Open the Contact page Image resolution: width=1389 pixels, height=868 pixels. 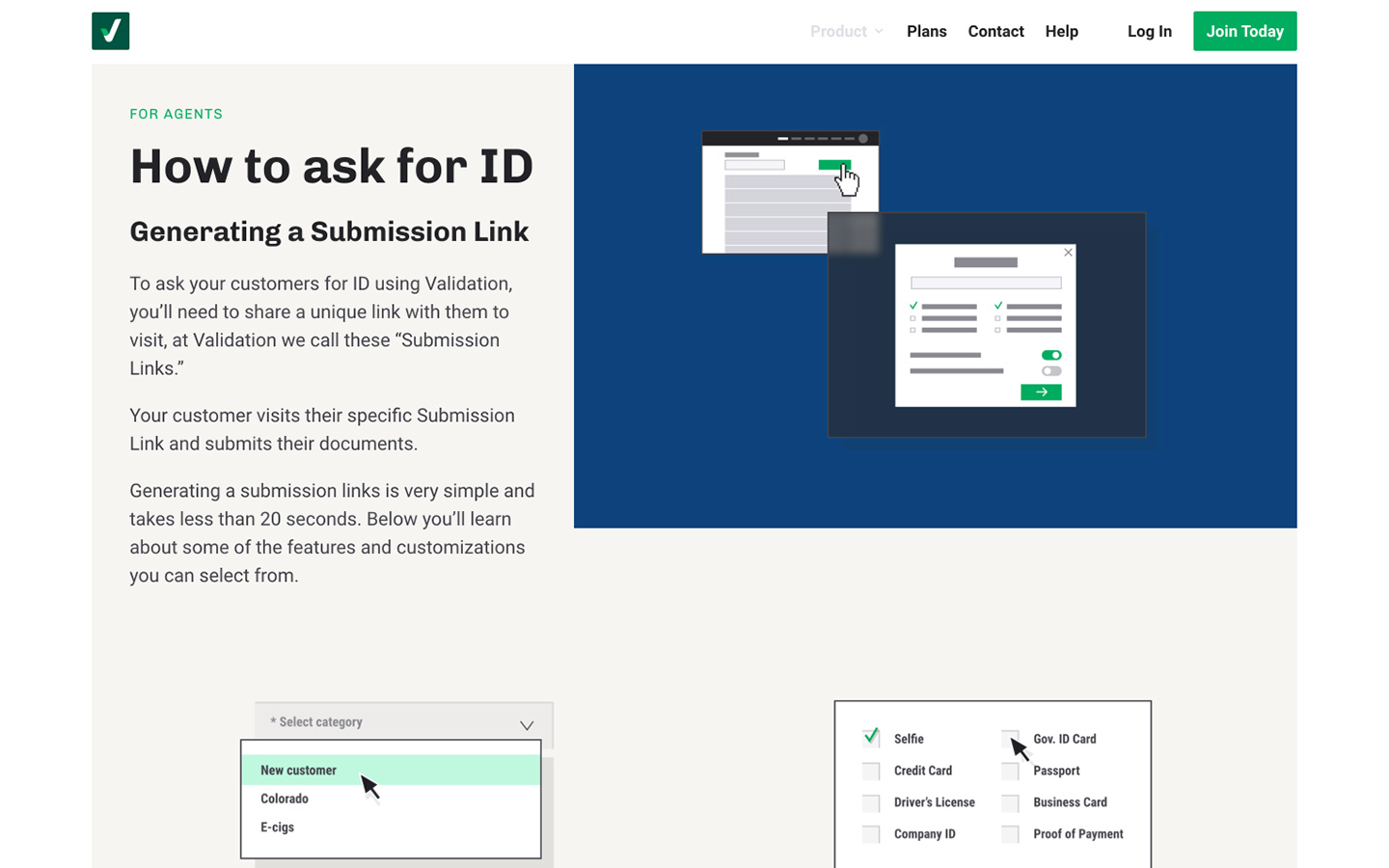coord(995,32)
